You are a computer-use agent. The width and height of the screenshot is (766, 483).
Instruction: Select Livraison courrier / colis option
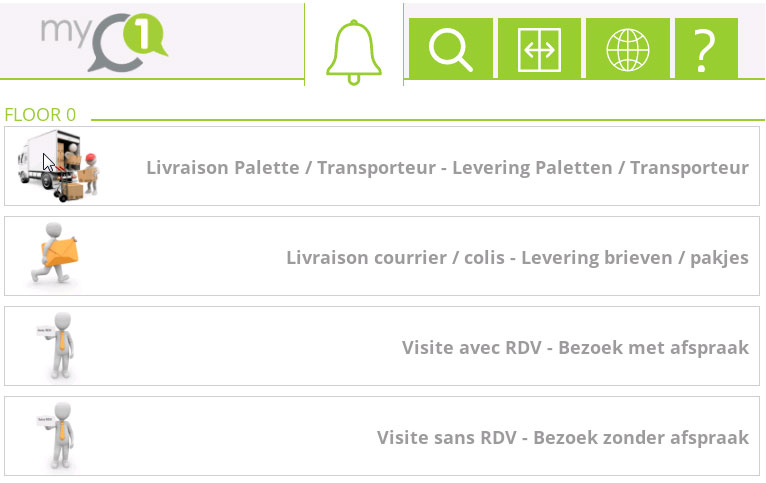coord(382,256)
